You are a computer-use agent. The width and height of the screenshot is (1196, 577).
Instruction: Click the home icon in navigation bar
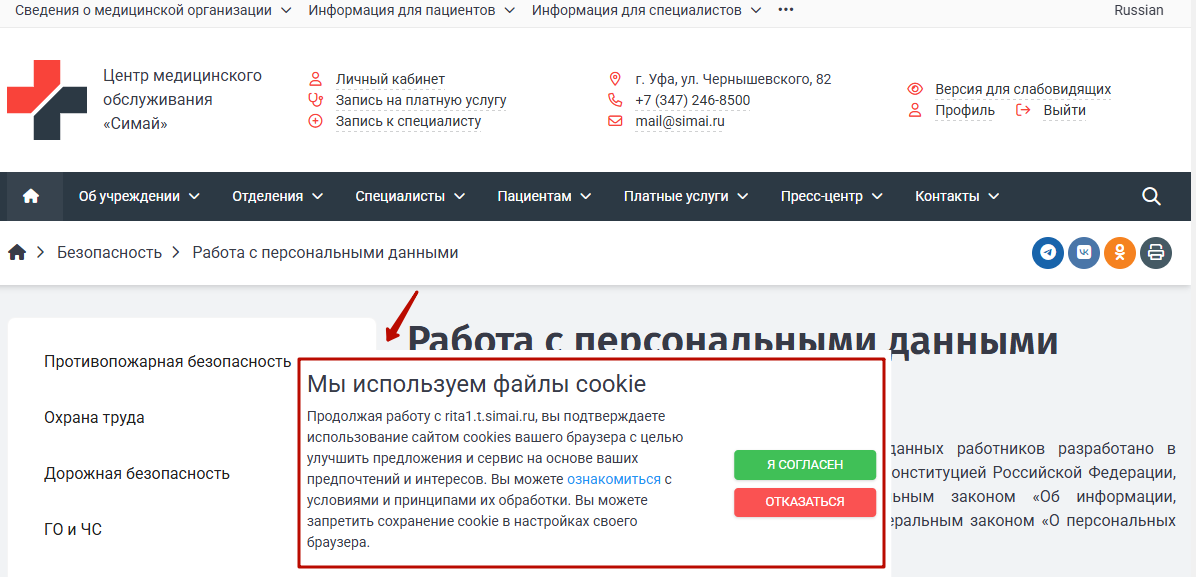(30, 196)
